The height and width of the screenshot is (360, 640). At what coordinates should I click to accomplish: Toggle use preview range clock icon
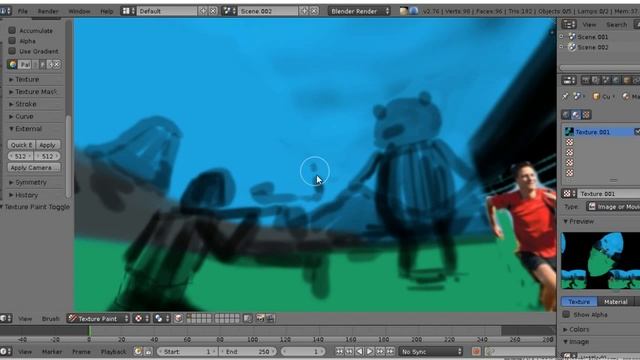[x=138, y=351]
